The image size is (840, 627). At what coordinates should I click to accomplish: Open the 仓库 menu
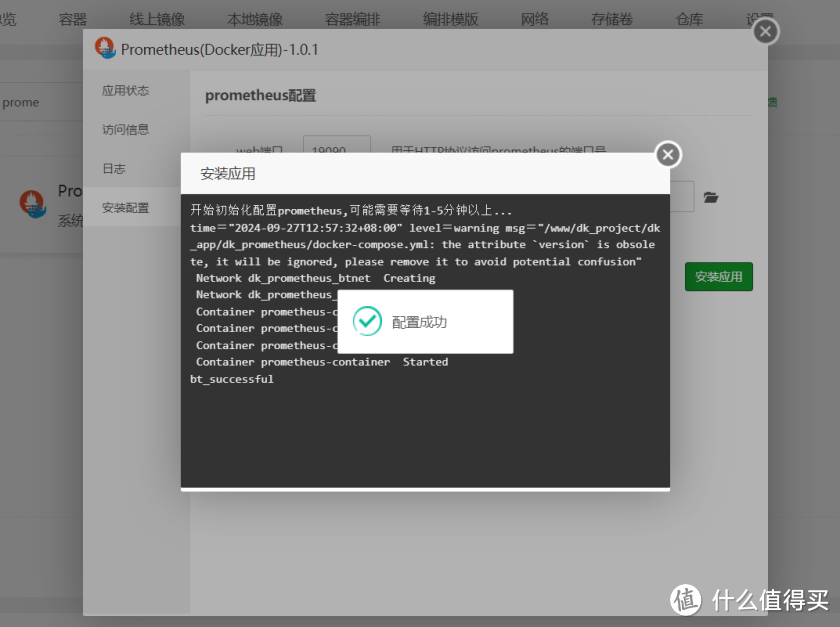coord(688,18)
